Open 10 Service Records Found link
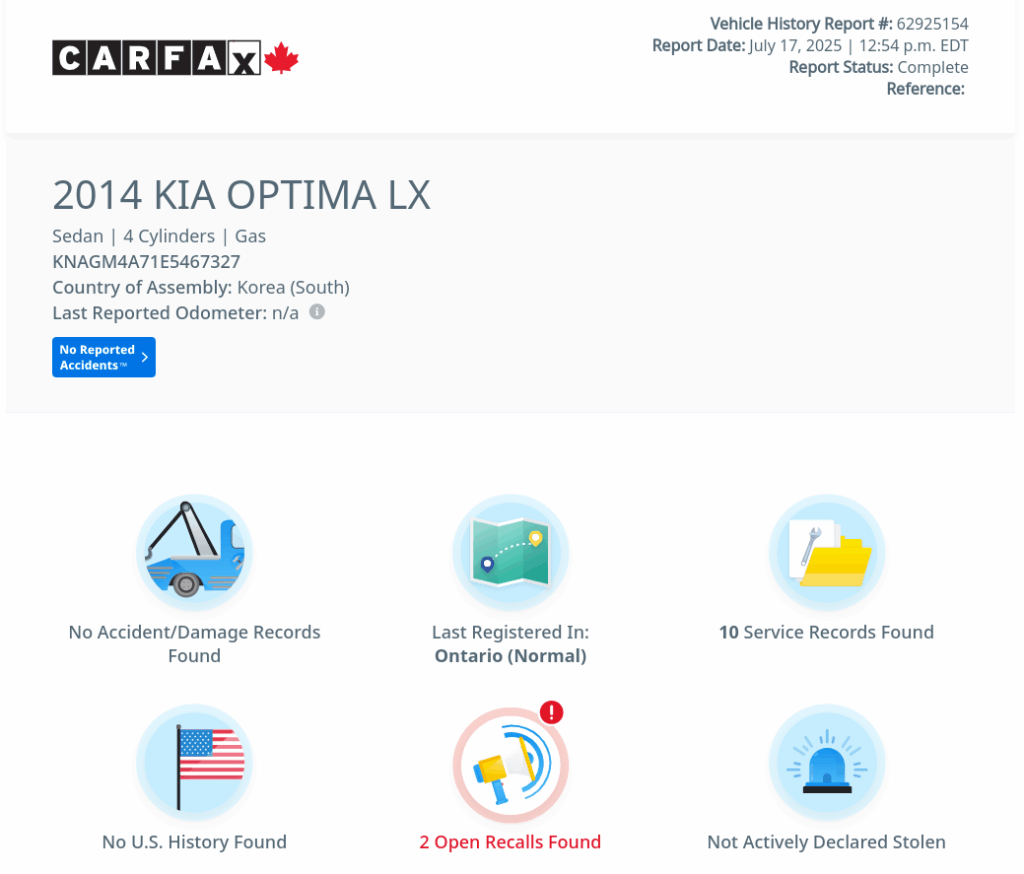The width and height of the screenshot is (1024, 874). pyautogui.click(x=826, y=632)
